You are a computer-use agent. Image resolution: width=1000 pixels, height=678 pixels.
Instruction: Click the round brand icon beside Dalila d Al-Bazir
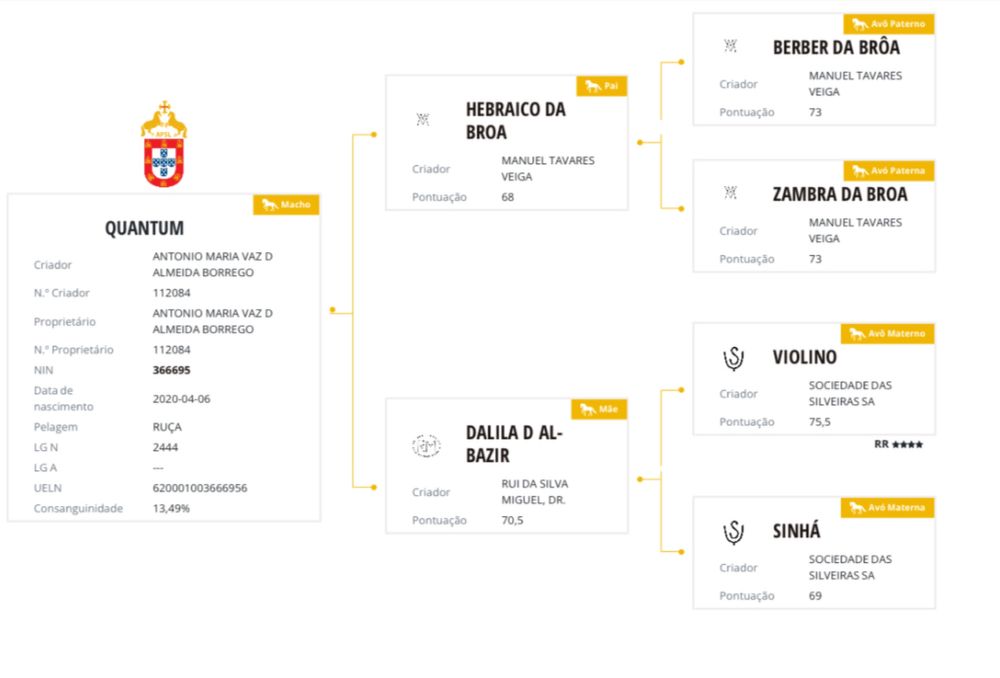coord(426,445)
